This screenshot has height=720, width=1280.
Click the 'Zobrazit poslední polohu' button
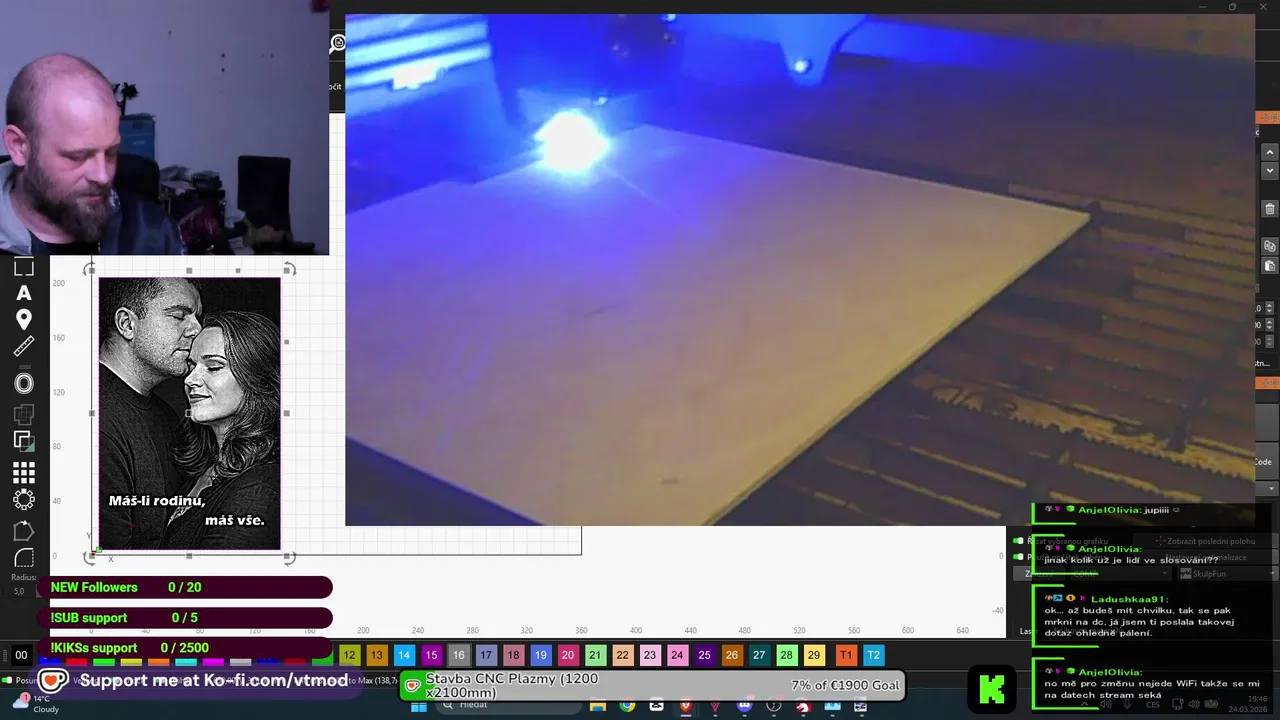pos(1205,541)
